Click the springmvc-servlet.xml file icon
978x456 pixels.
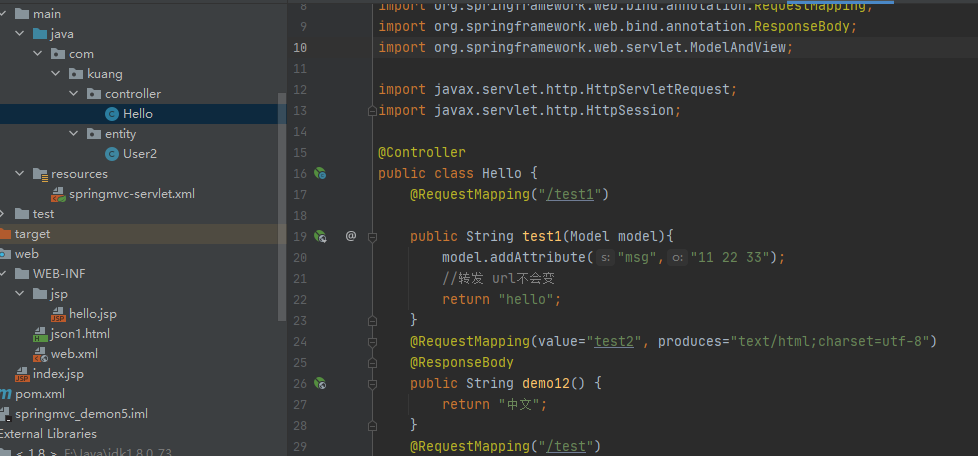point(58,194)
